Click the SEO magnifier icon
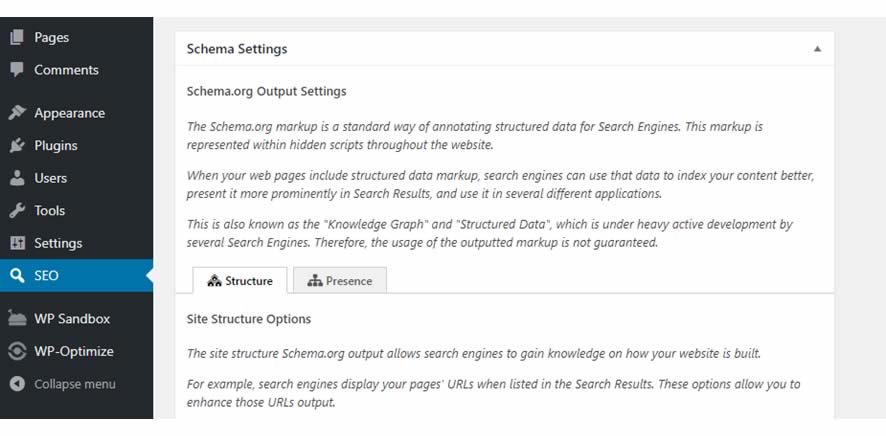 coord(17,276)
